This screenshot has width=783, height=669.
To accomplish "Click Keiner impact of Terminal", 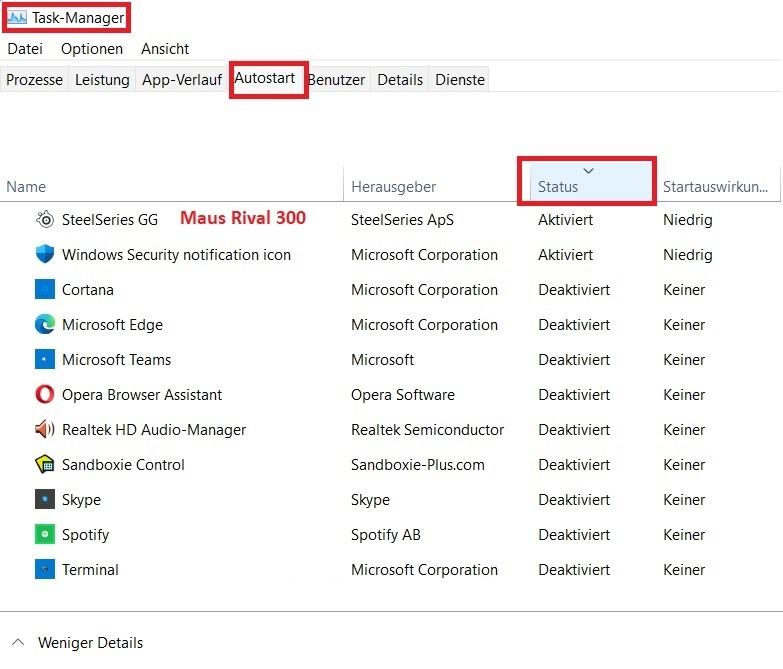I will tap(684, 569).
